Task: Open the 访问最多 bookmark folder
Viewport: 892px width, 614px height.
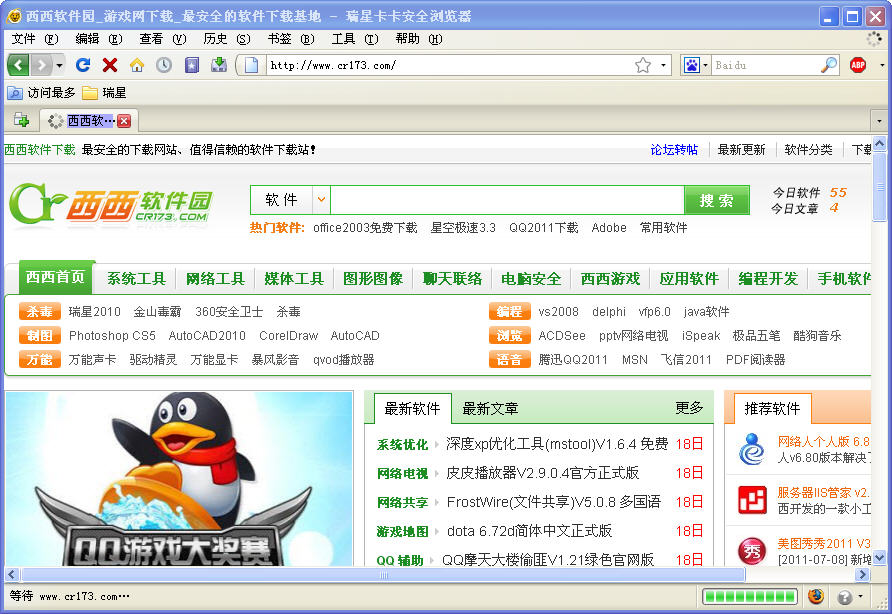Action: (41, 92)
